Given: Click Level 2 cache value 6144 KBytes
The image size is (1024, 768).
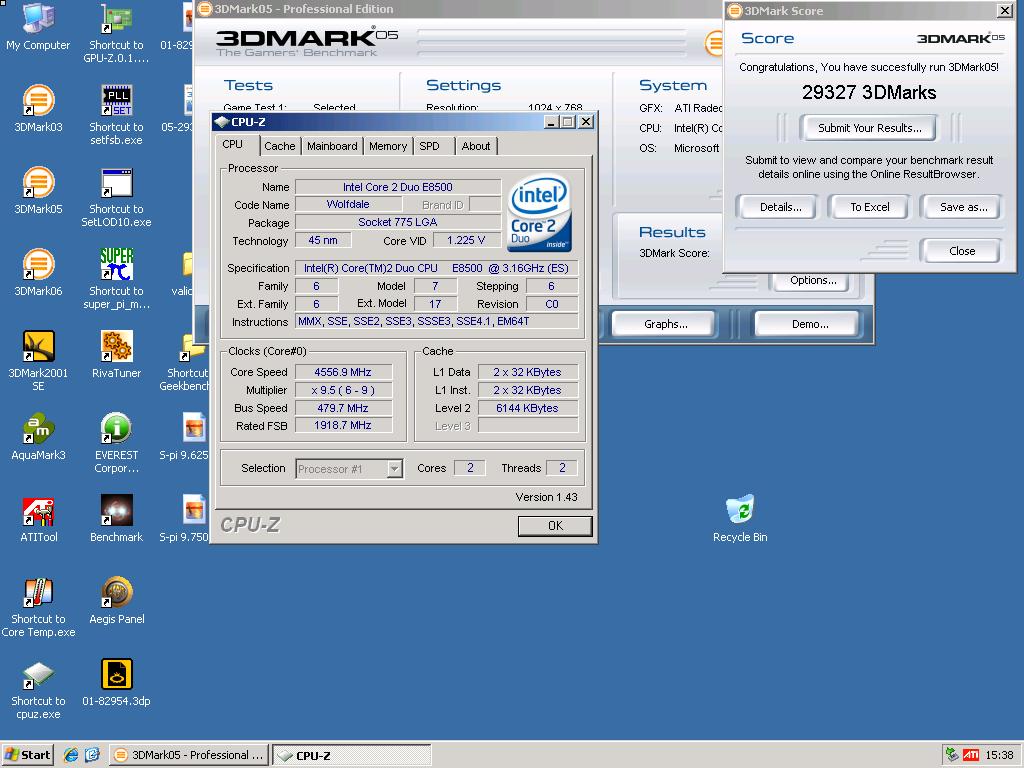Looking at the screenshot, I should (x=528, y=408).
